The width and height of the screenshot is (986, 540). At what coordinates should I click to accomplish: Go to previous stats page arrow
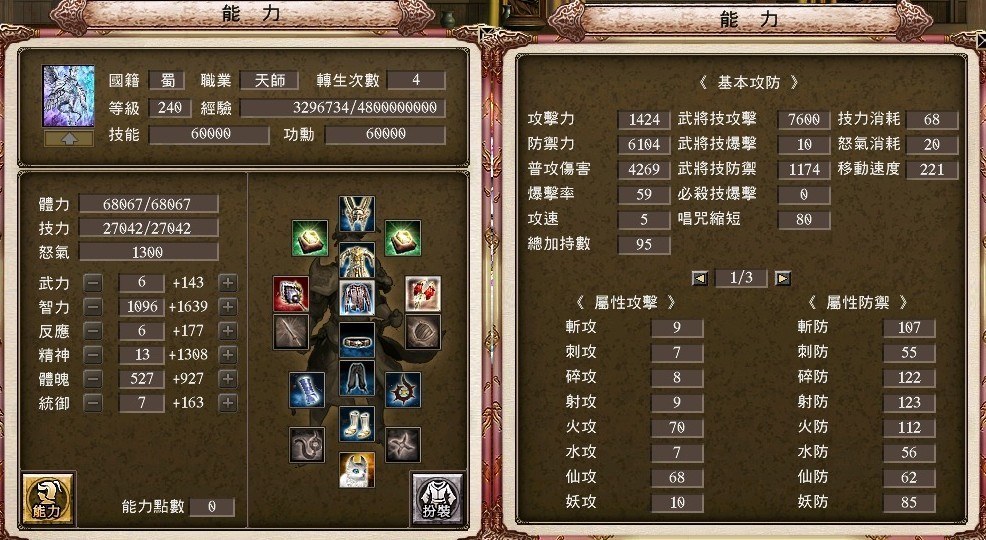point(700,278)
